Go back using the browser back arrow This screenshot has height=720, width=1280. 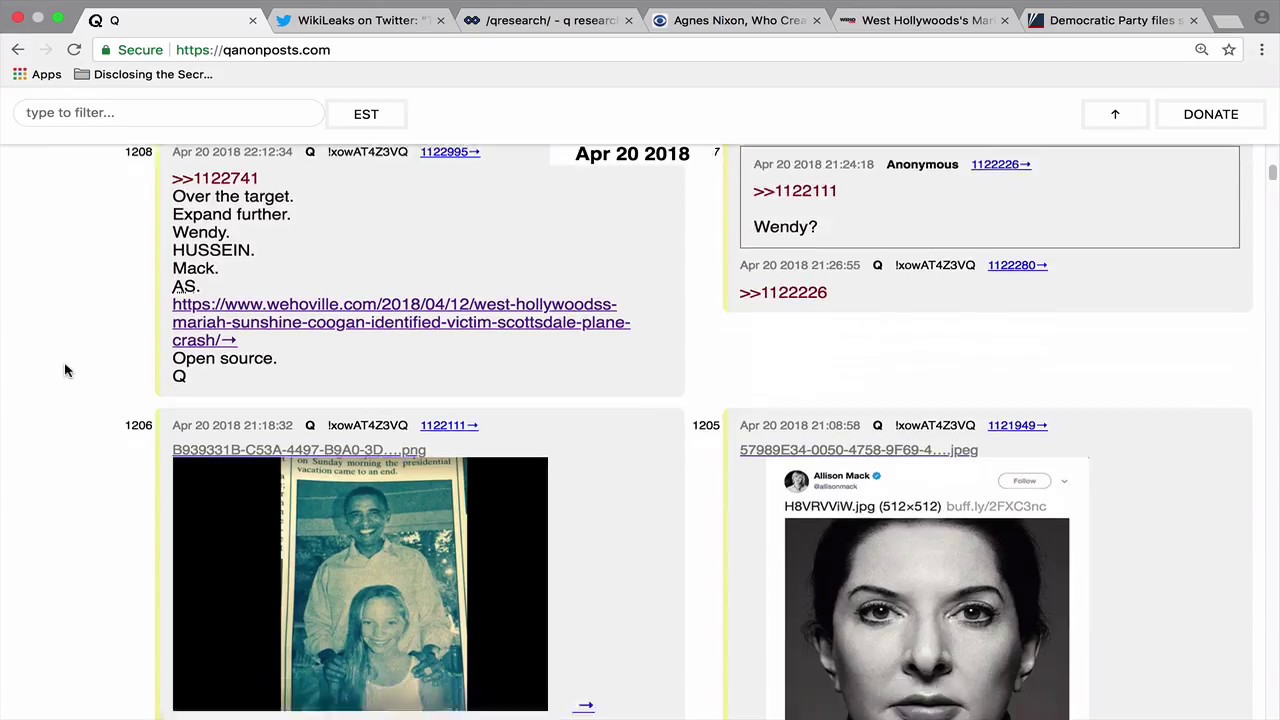18,49
